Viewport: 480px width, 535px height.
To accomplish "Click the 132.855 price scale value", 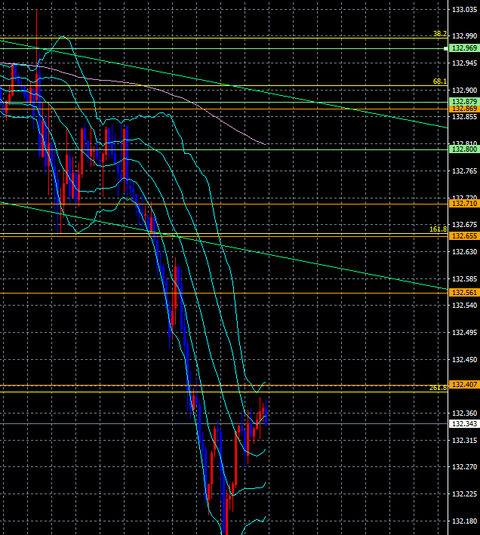I will click(465, 117).
